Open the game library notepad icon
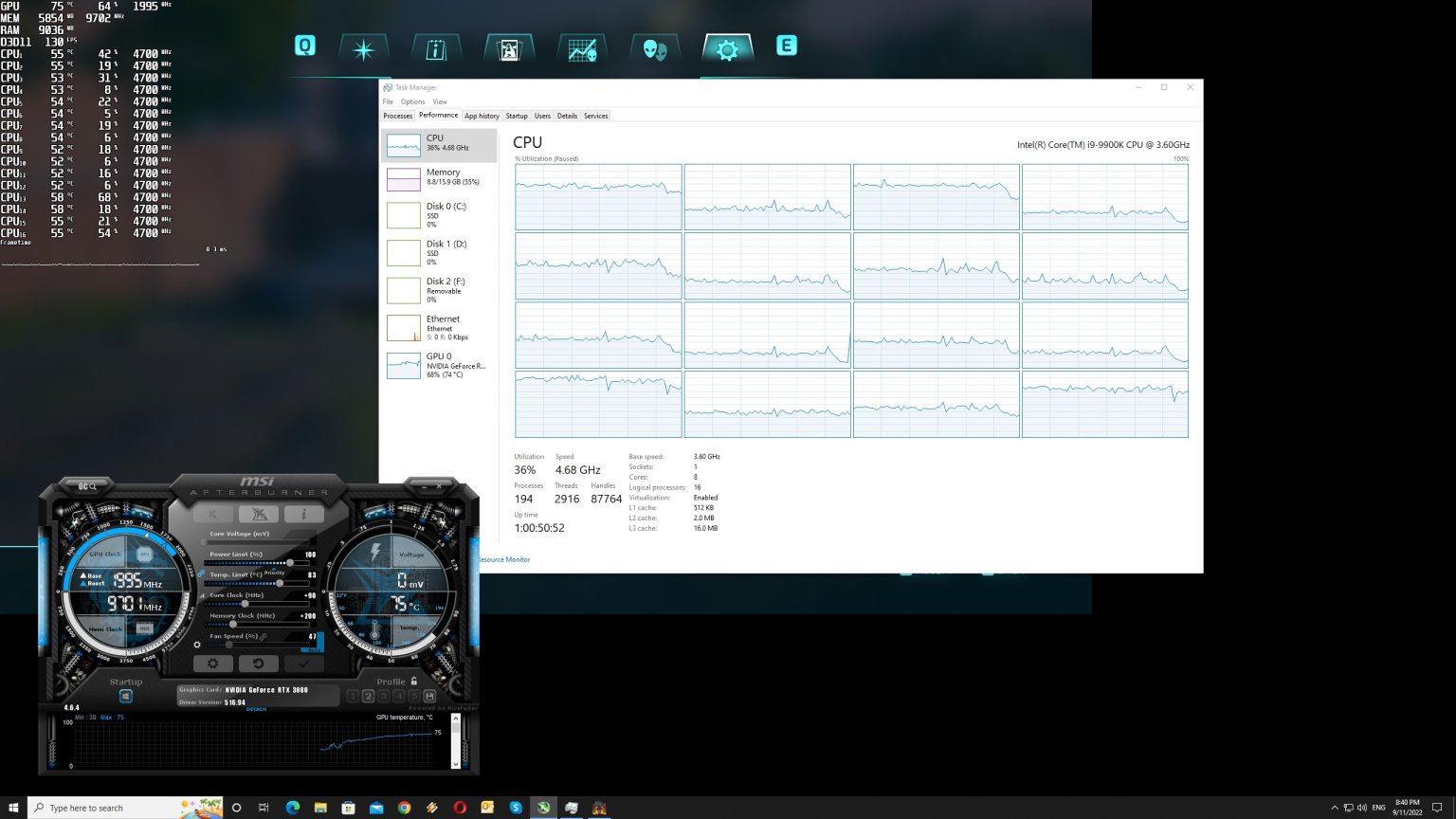This screenshot has width=1456, height=819. coord(437,47)
